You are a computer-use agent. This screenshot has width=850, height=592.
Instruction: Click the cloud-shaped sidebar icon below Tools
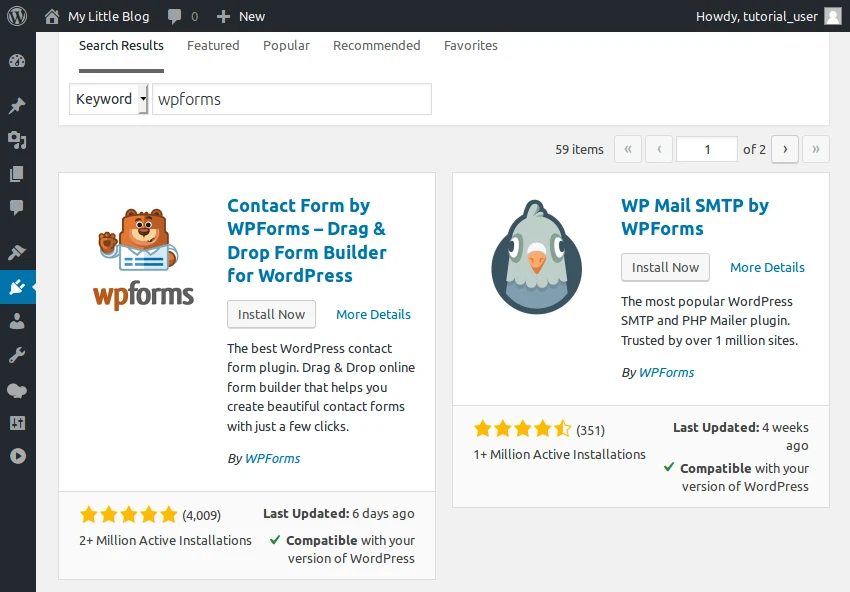[17, 390]
